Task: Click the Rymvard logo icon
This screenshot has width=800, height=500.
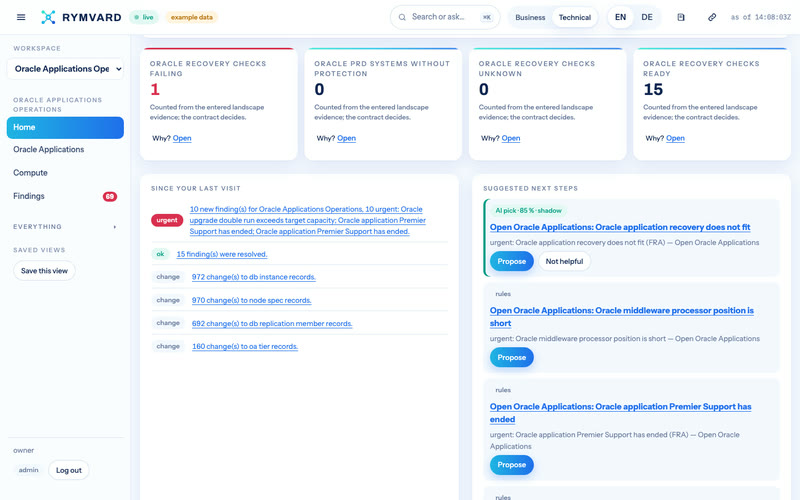Action: pos(48,17)
